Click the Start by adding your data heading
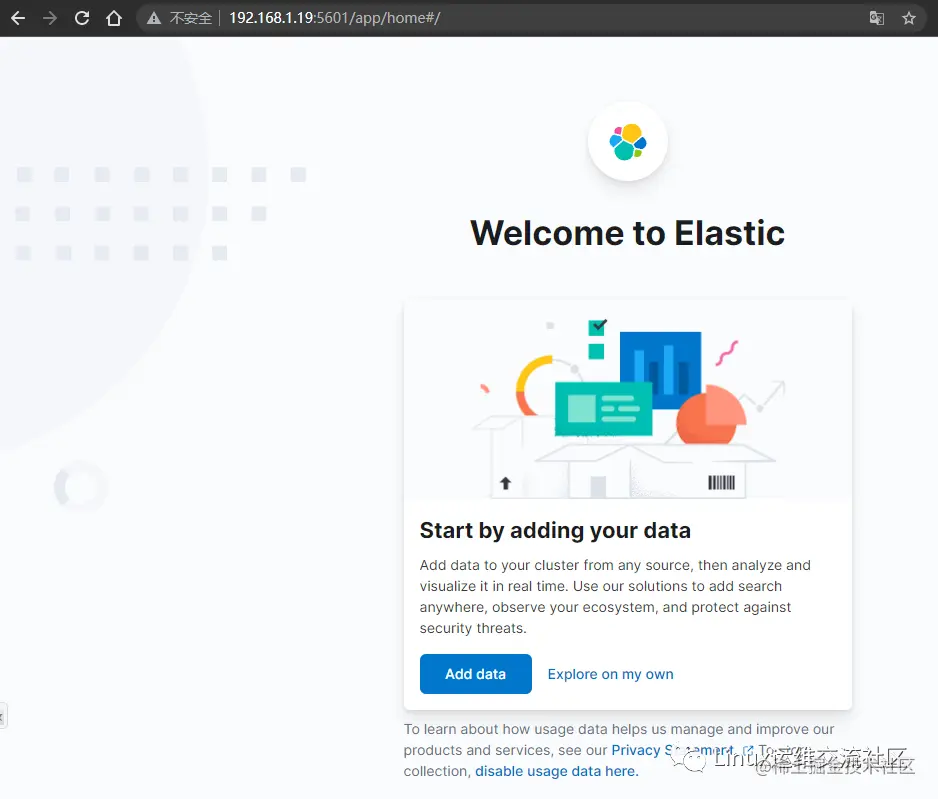 click(555, 530)
